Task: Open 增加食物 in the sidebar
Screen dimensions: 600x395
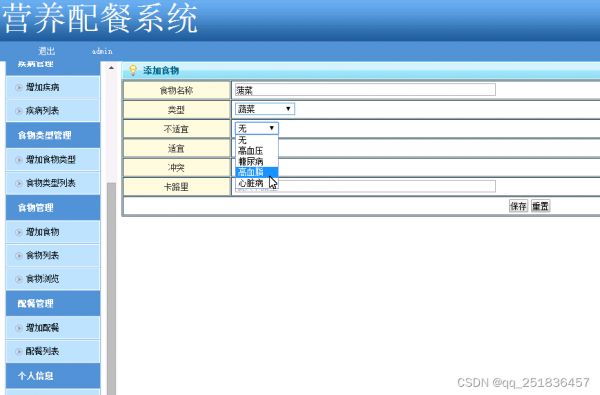Action: click(x=42, y=232)
